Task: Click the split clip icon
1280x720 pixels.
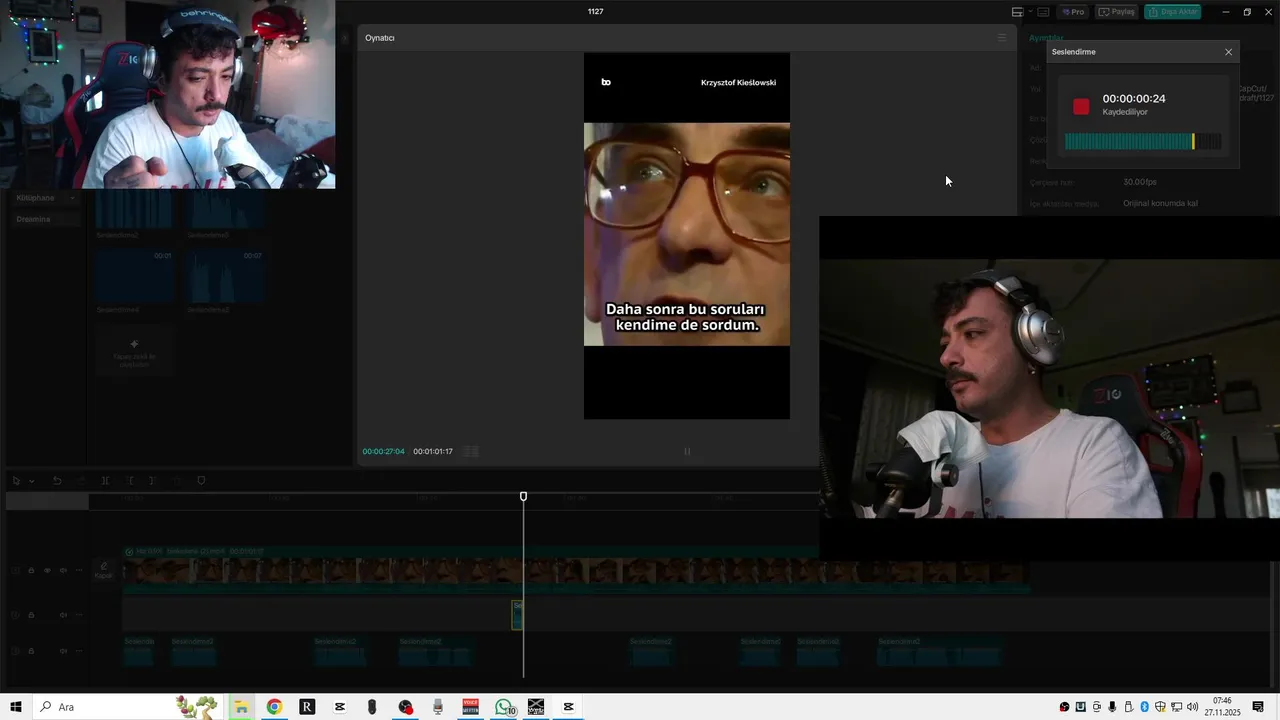Action: tap(105, 481)
